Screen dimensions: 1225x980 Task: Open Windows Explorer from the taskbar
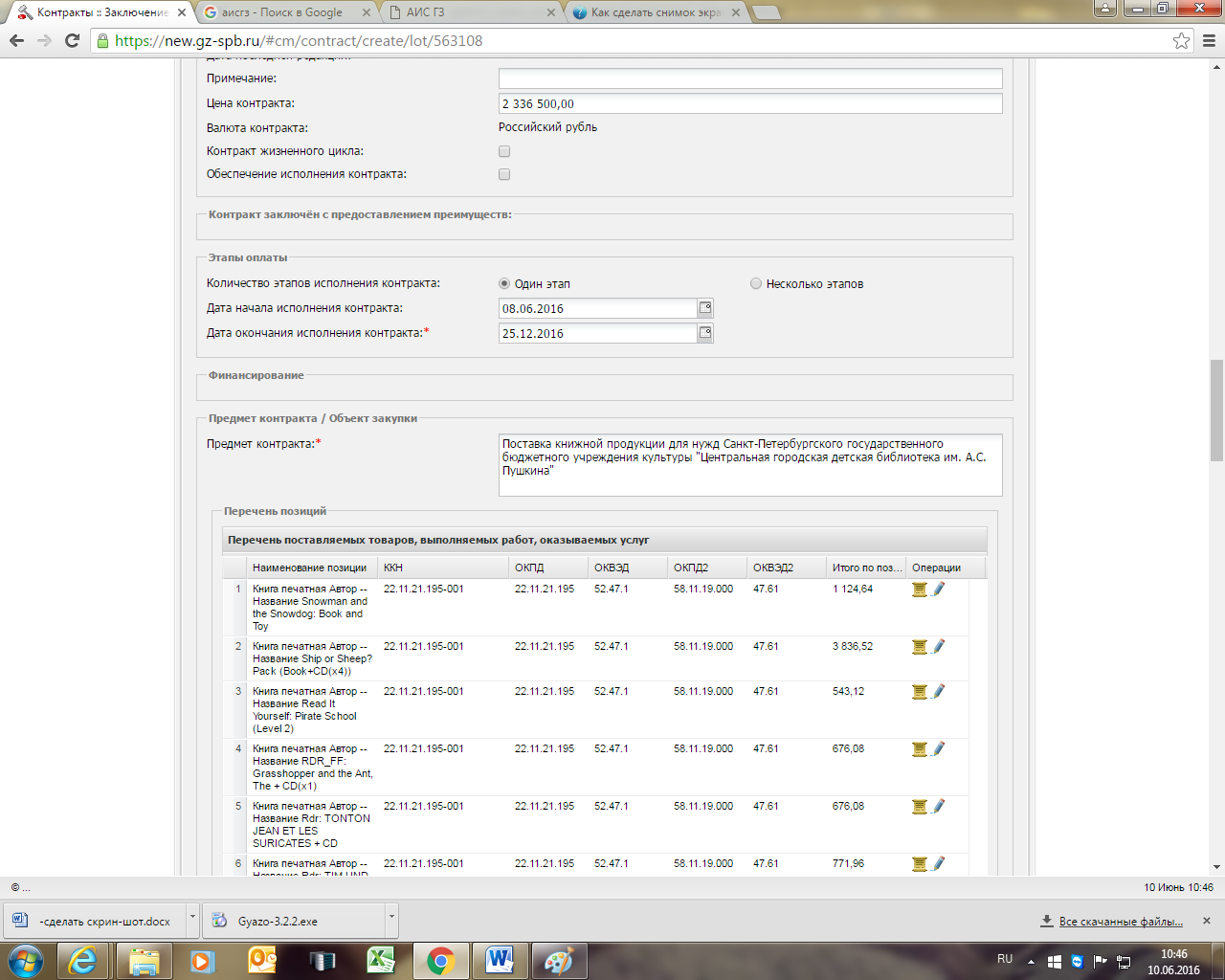click(x=144, y=961)
